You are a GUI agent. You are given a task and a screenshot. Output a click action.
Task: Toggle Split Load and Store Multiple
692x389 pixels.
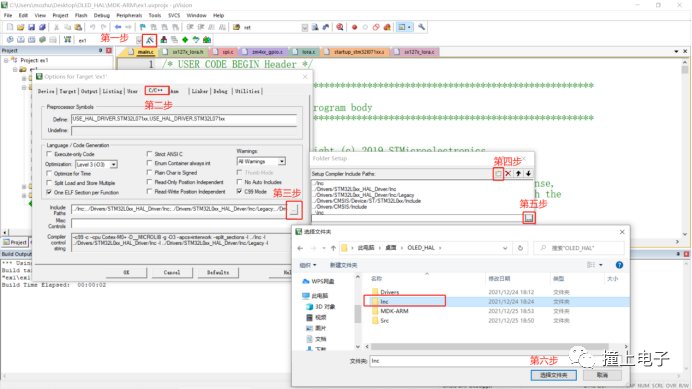pos(49,183)
